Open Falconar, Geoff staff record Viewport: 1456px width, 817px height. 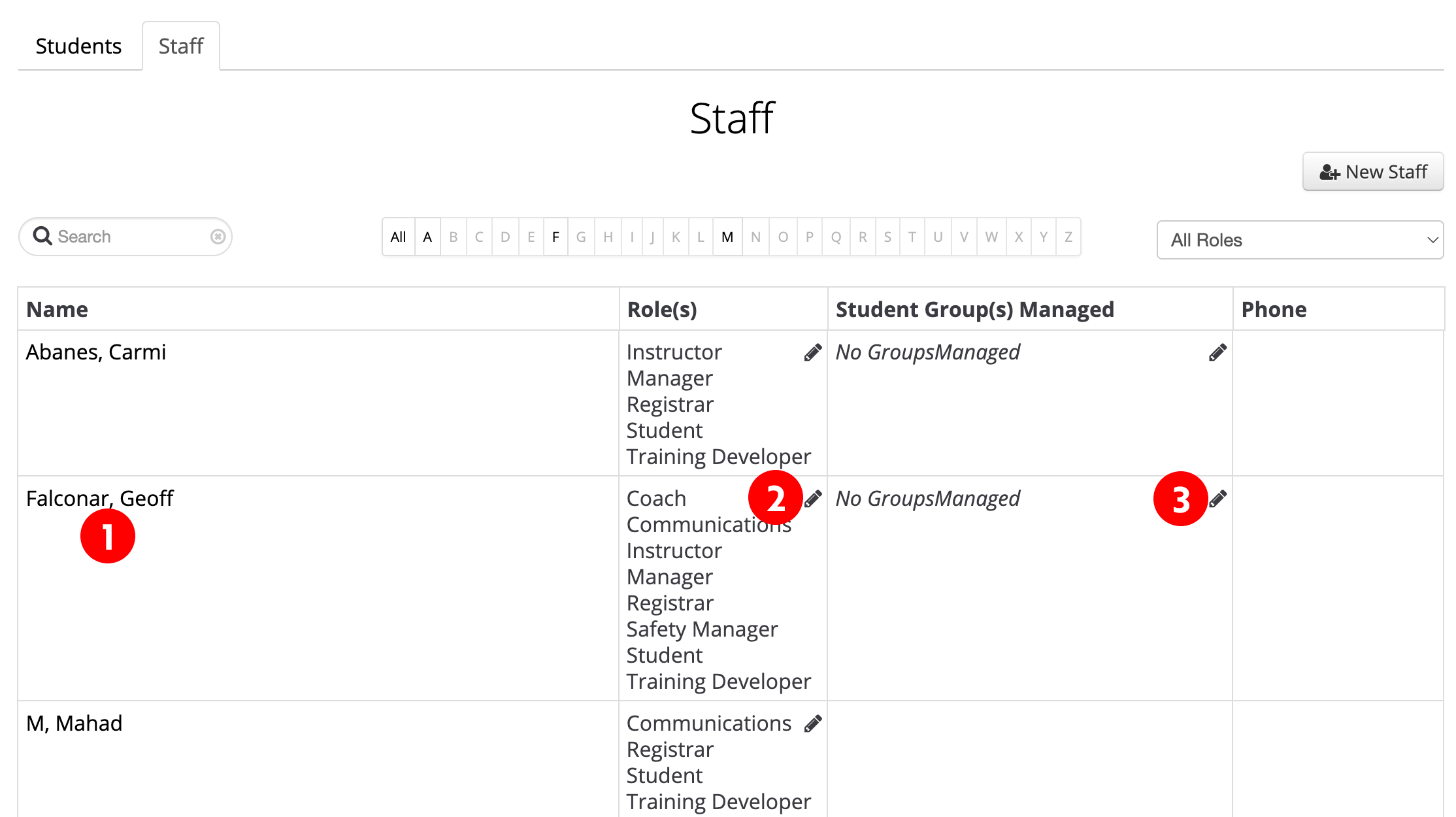99,499
